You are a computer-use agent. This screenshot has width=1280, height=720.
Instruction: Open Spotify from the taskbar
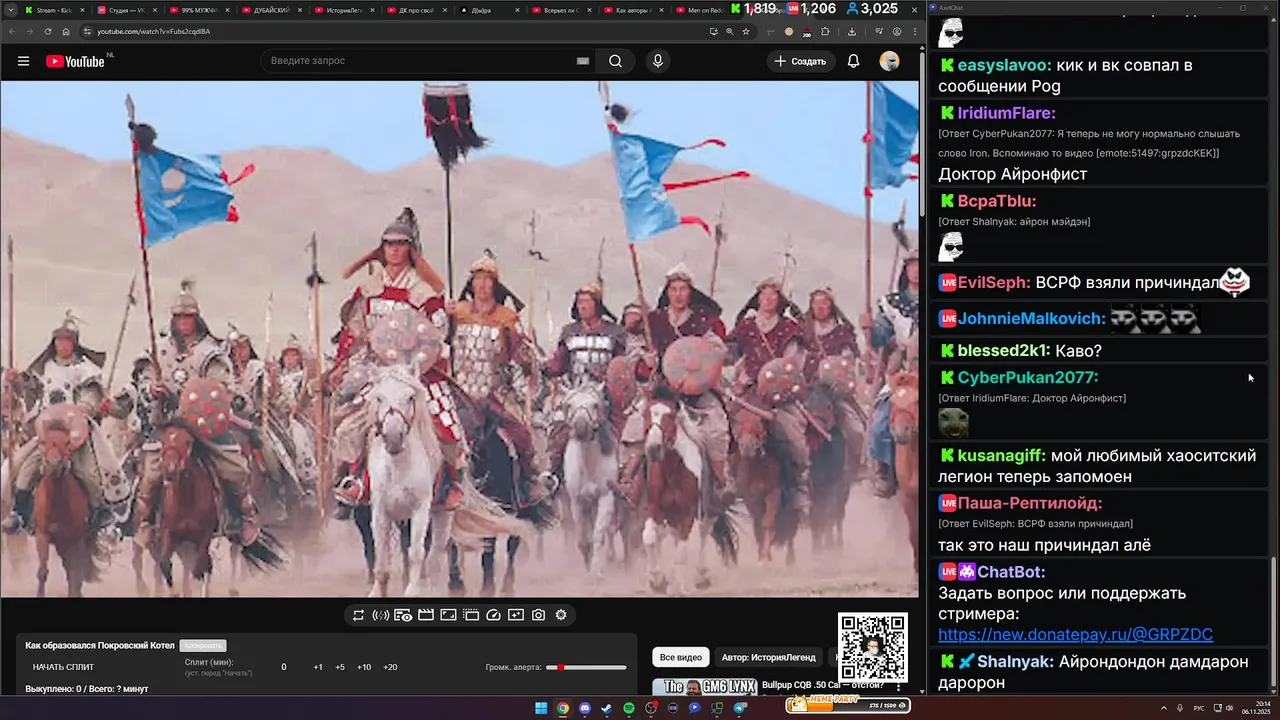pyautogui.click(x=629, y=708)
